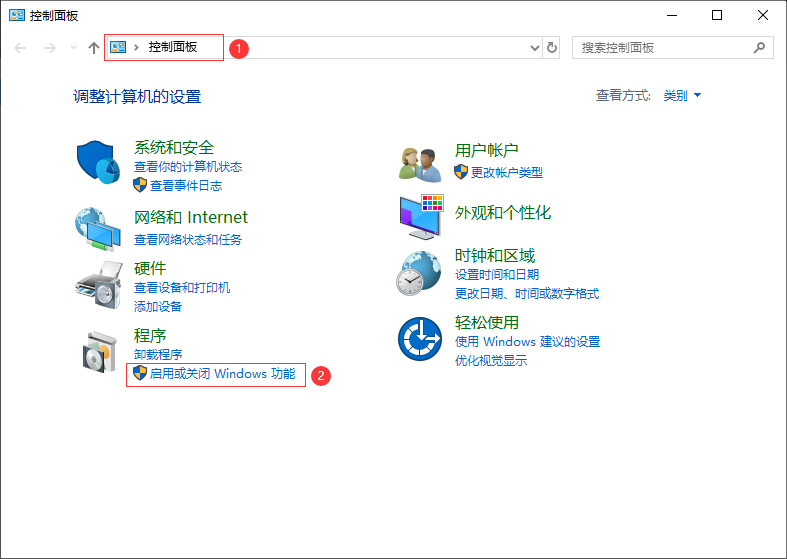Expand the chevron before 控制面板 in address bar
The height and width of the screenshot is (559, 787).
pyautogui.click(x=136, y=48)
